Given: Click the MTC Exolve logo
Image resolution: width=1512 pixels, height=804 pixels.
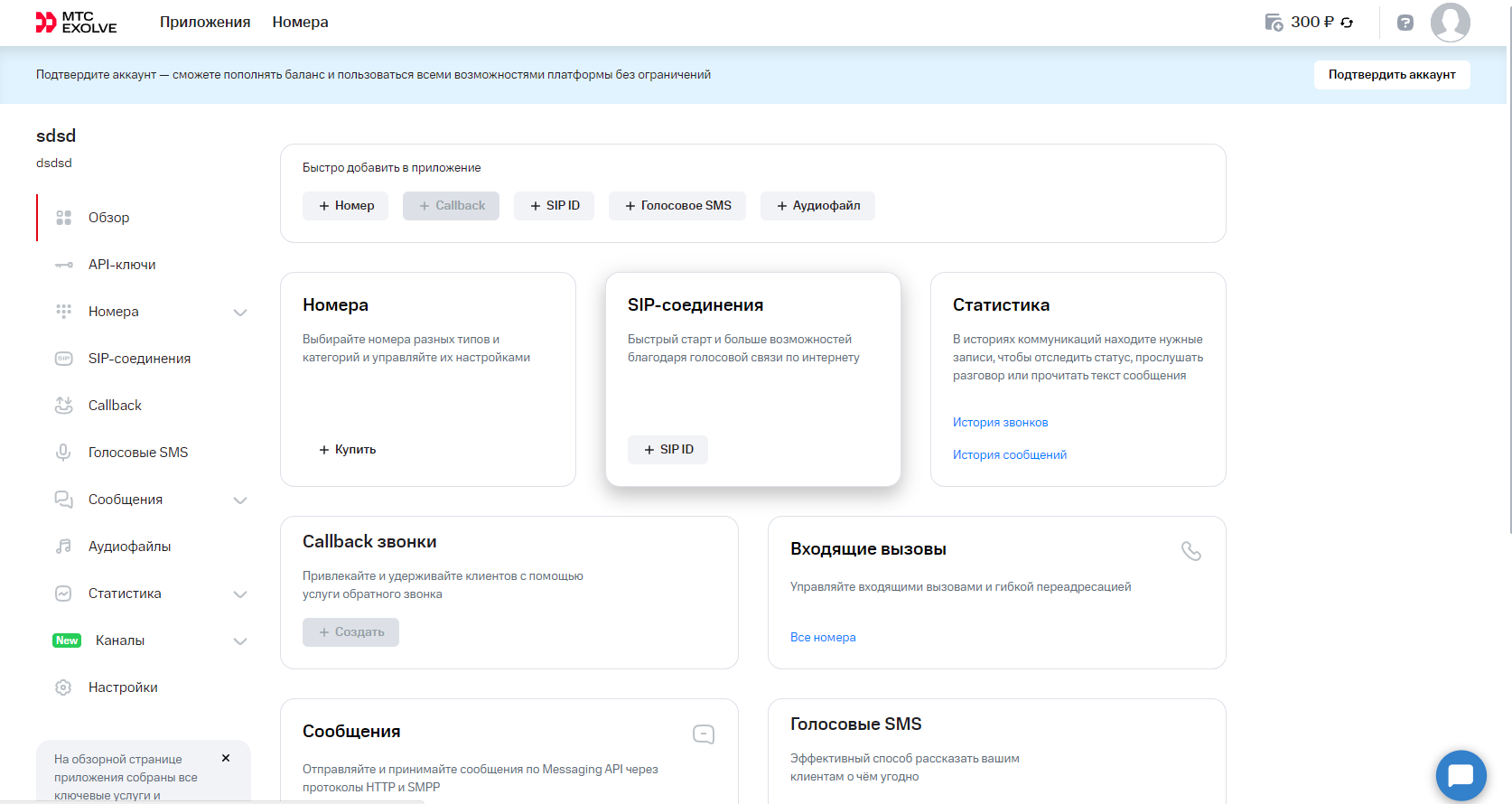Looking at the screenshot, I should click(76, 23).
